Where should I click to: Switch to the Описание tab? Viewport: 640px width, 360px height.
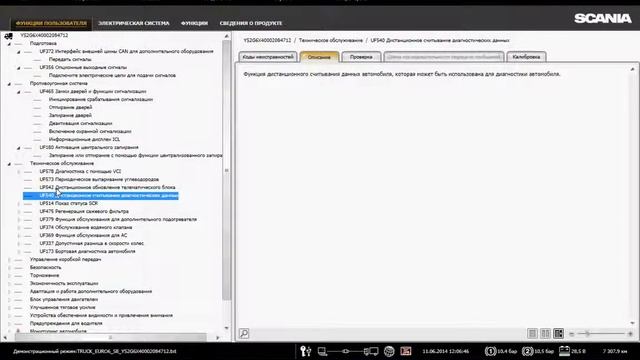point(319,57)
